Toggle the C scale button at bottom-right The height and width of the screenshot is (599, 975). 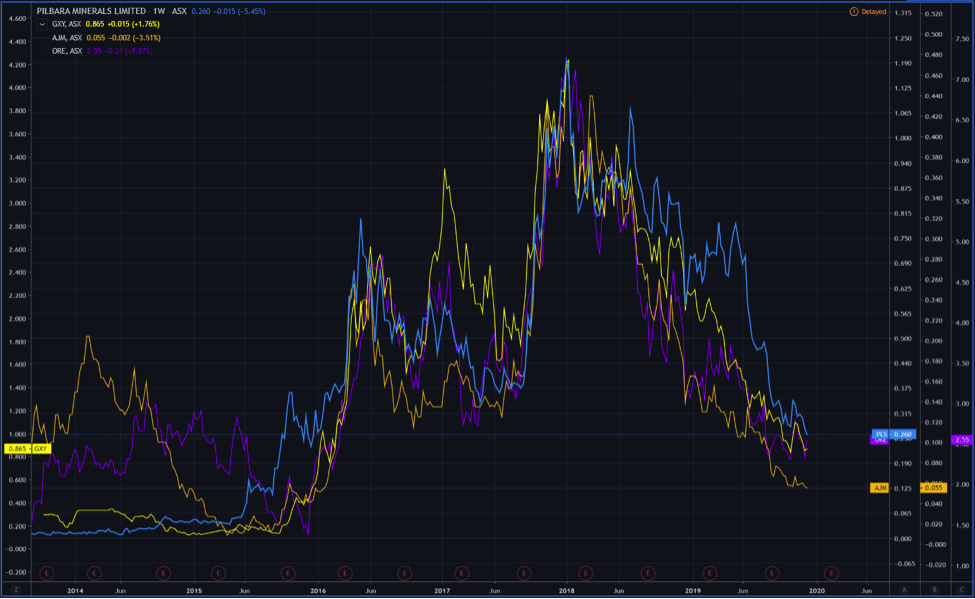(962, 590)
